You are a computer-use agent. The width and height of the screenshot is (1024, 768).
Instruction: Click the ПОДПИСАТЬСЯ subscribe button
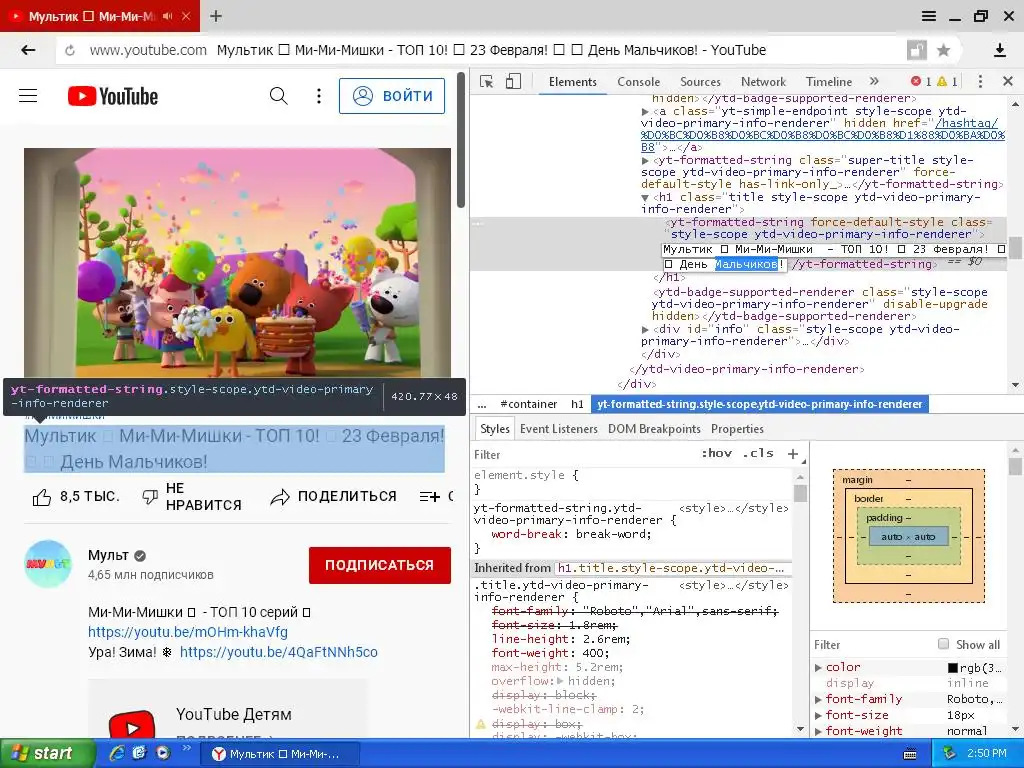pyautogui.click(x=379, y=565)
